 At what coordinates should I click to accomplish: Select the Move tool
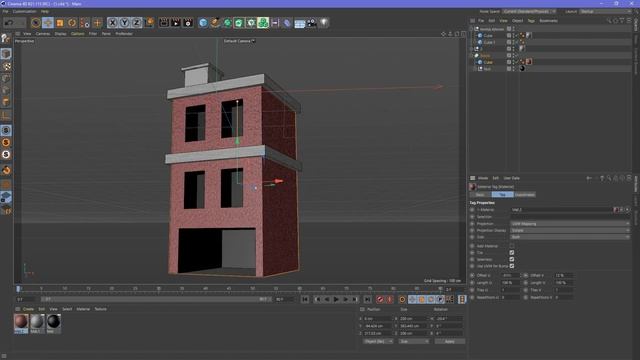[48, 22]
